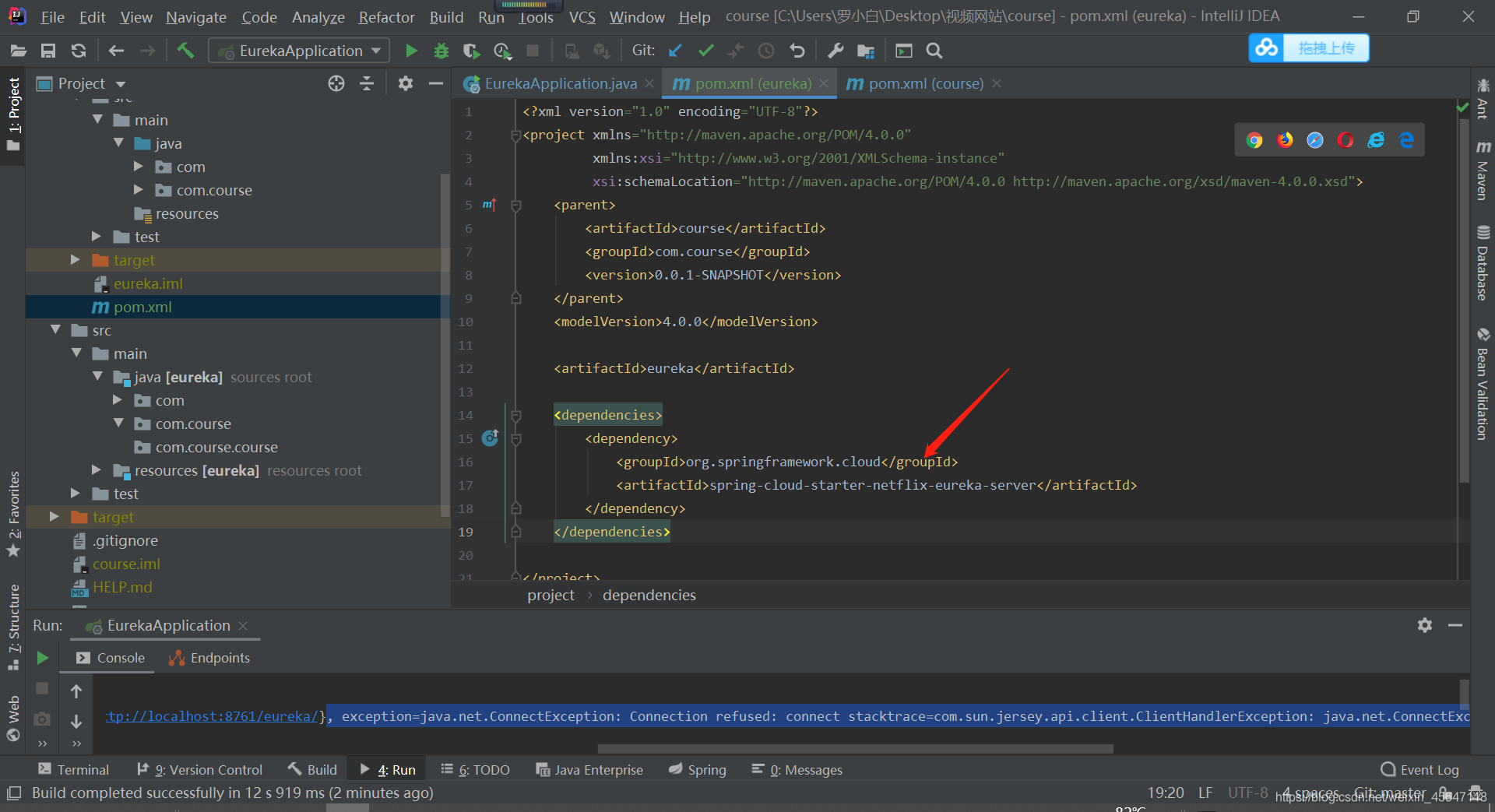Open file icon in main toolbar
The width and height of the screenshot is (1495, 812).
(18, 51)
